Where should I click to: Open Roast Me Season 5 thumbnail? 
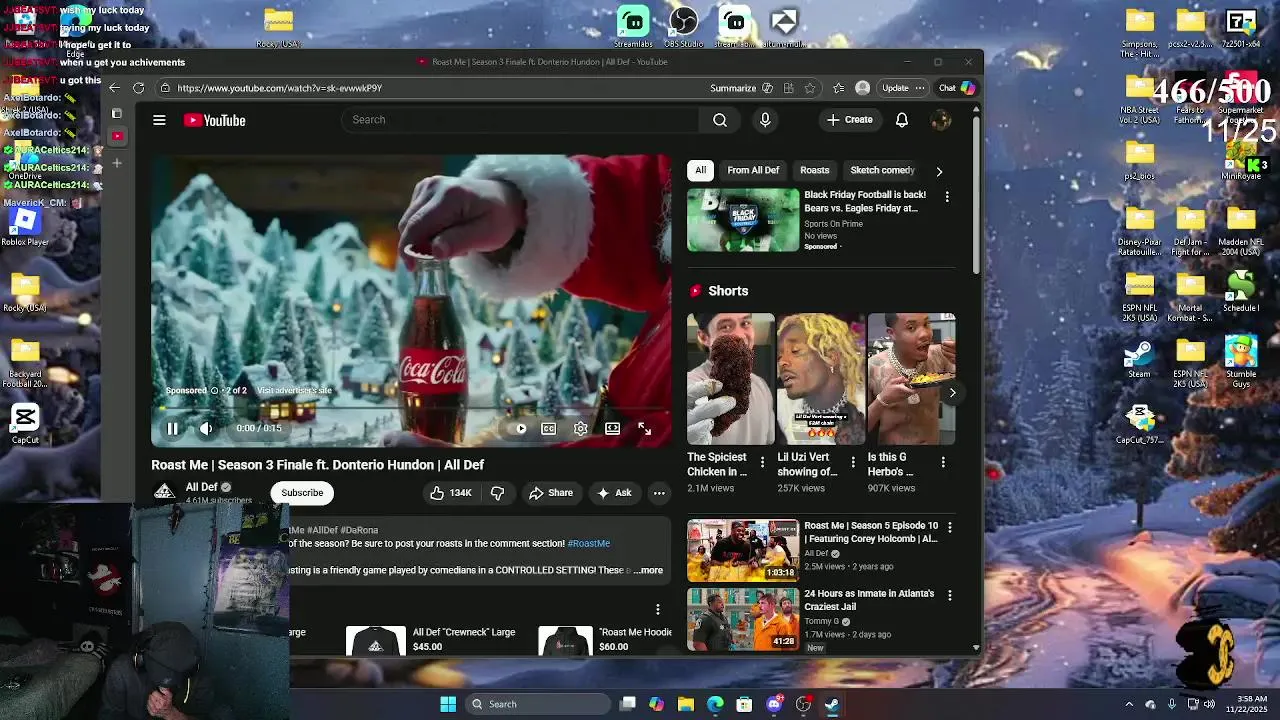click(x=743, y=550)
